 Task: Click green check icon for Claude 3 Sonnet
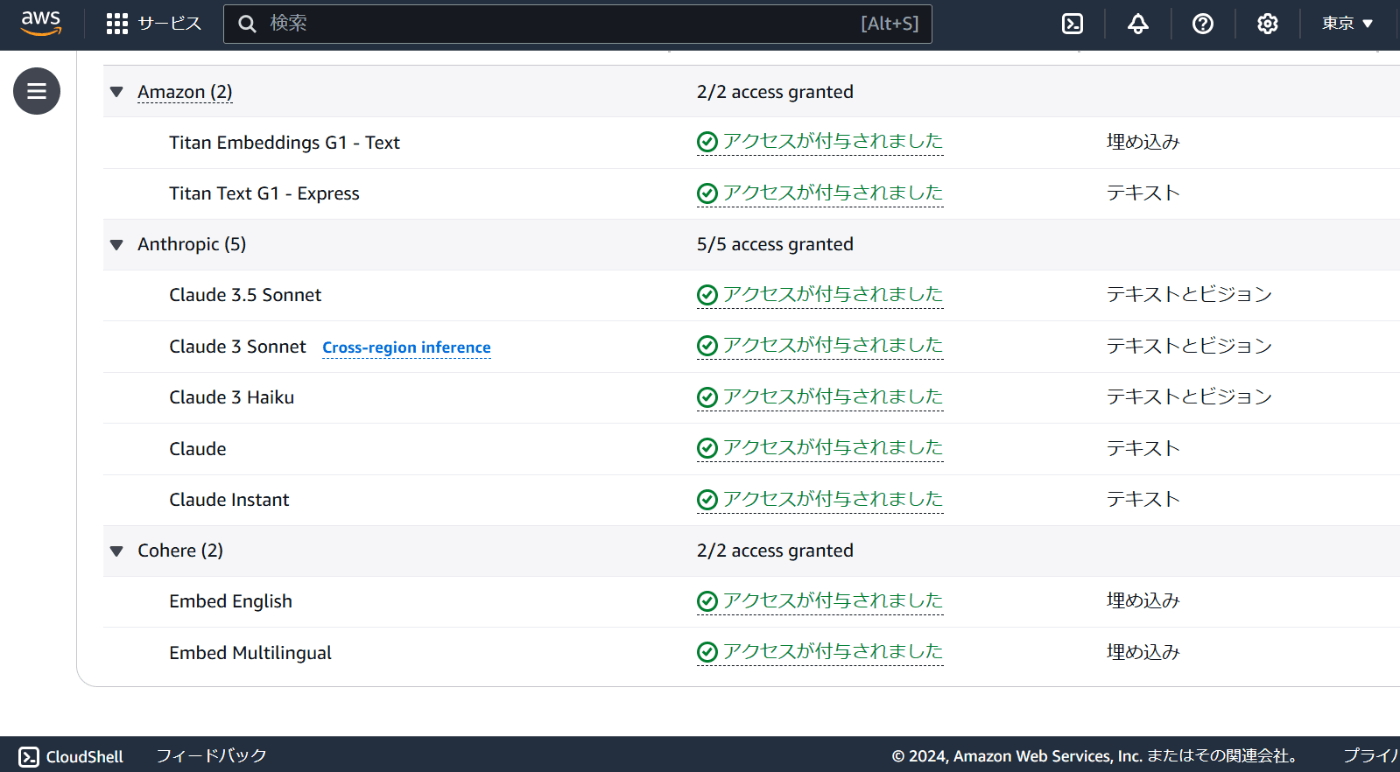pyautogui.click(x=707, y=346)
